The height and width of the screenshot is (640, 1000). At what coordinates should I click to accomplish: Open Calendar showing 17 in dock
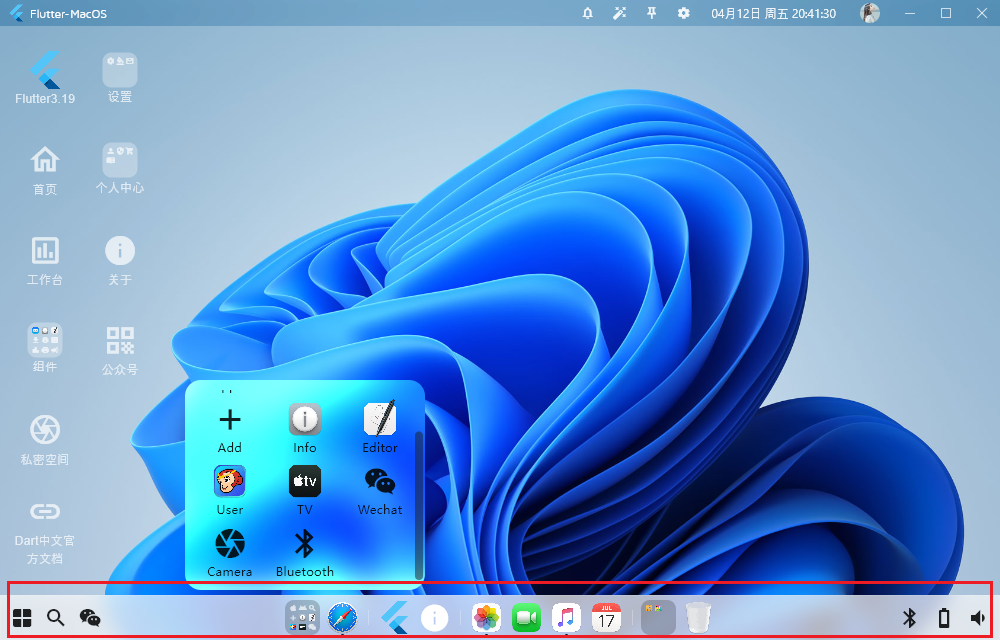[x=607, y=618]
